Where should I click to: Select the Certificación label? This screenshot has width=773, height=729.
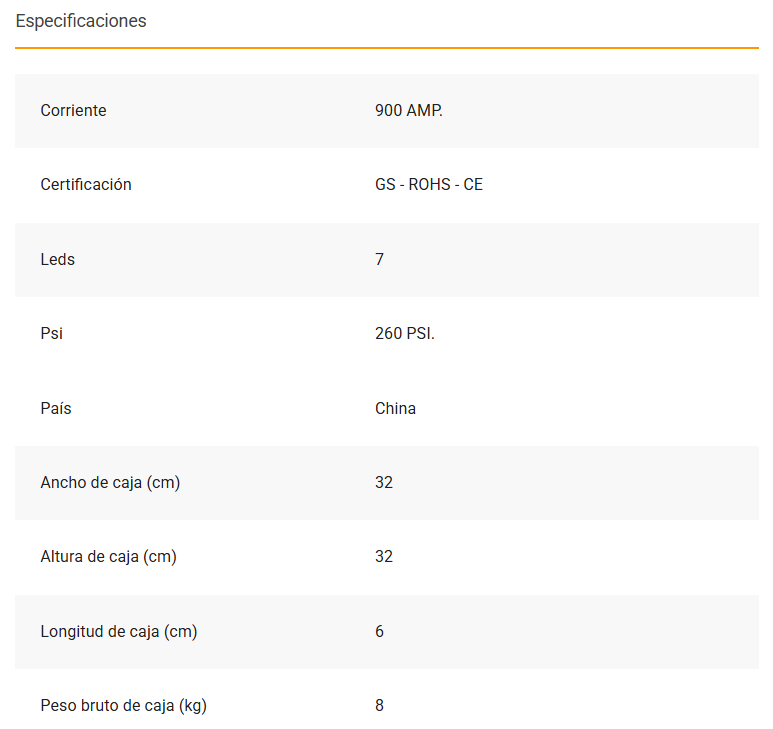click(x=86, y=185)
